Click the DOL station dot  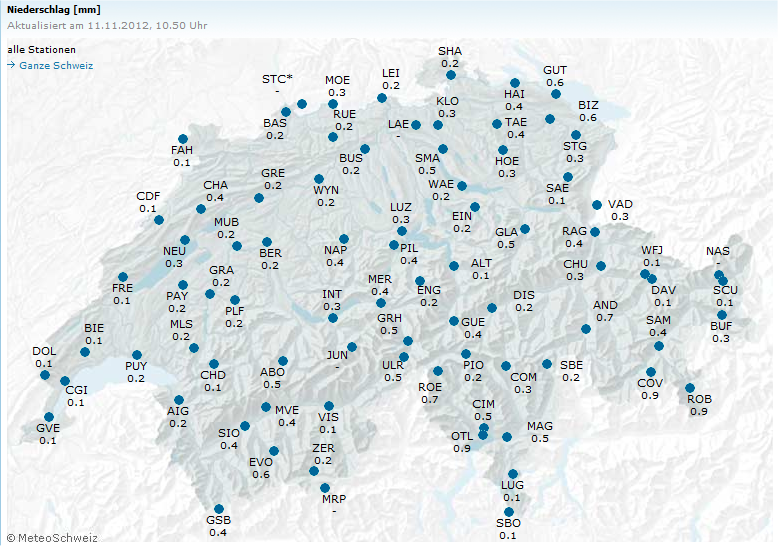(45, 375)
